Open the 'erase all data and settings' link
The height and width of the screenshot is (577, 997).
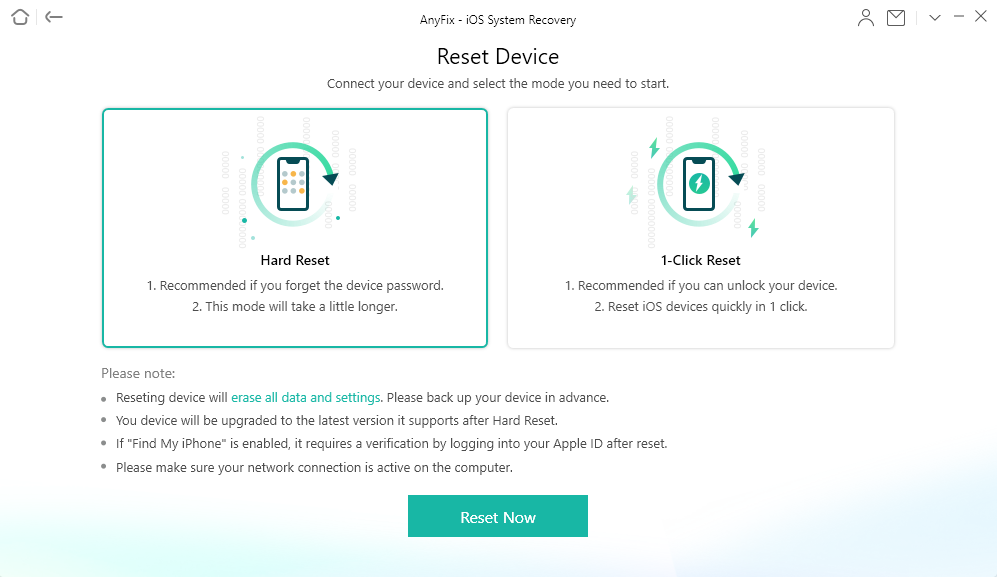click(306, 397)
